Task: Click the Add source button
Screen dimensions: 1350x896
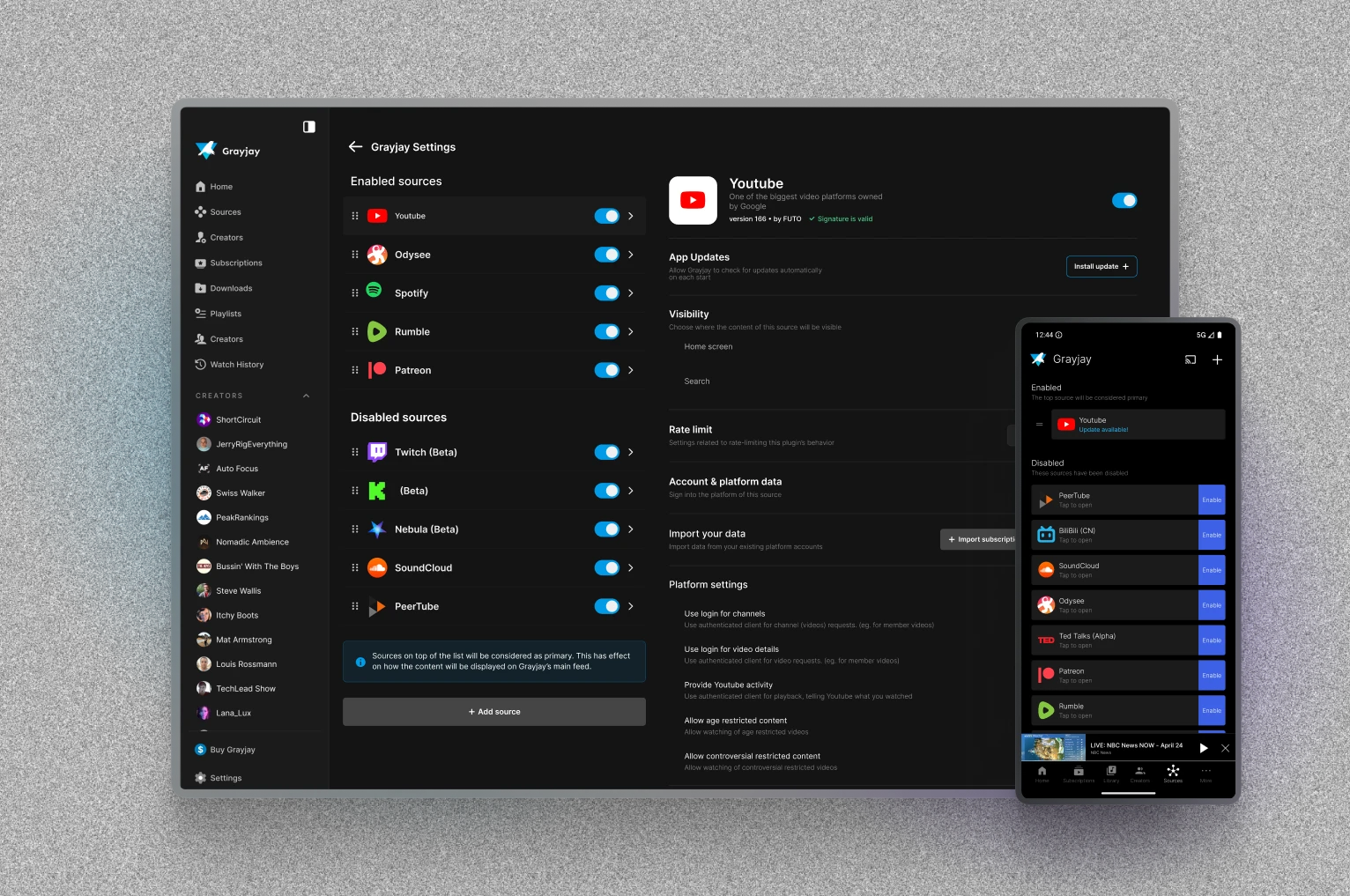Action: click(494, 712)
